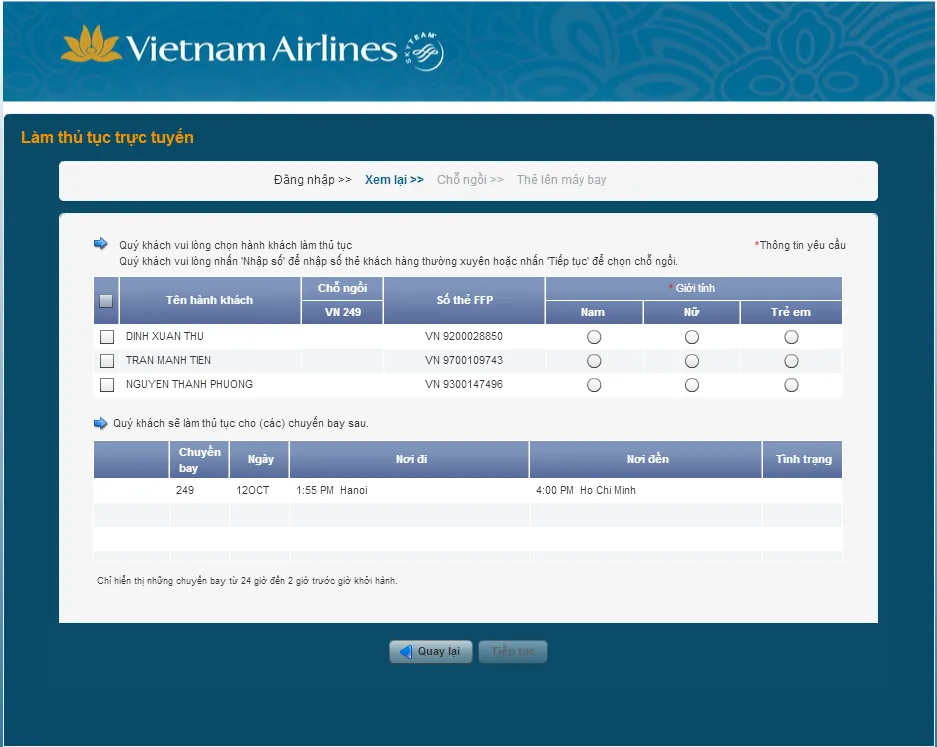The height and width of the screenshot is (747, 937).
Task: Click the Trẻ em column header
Action: coord(791,312)
